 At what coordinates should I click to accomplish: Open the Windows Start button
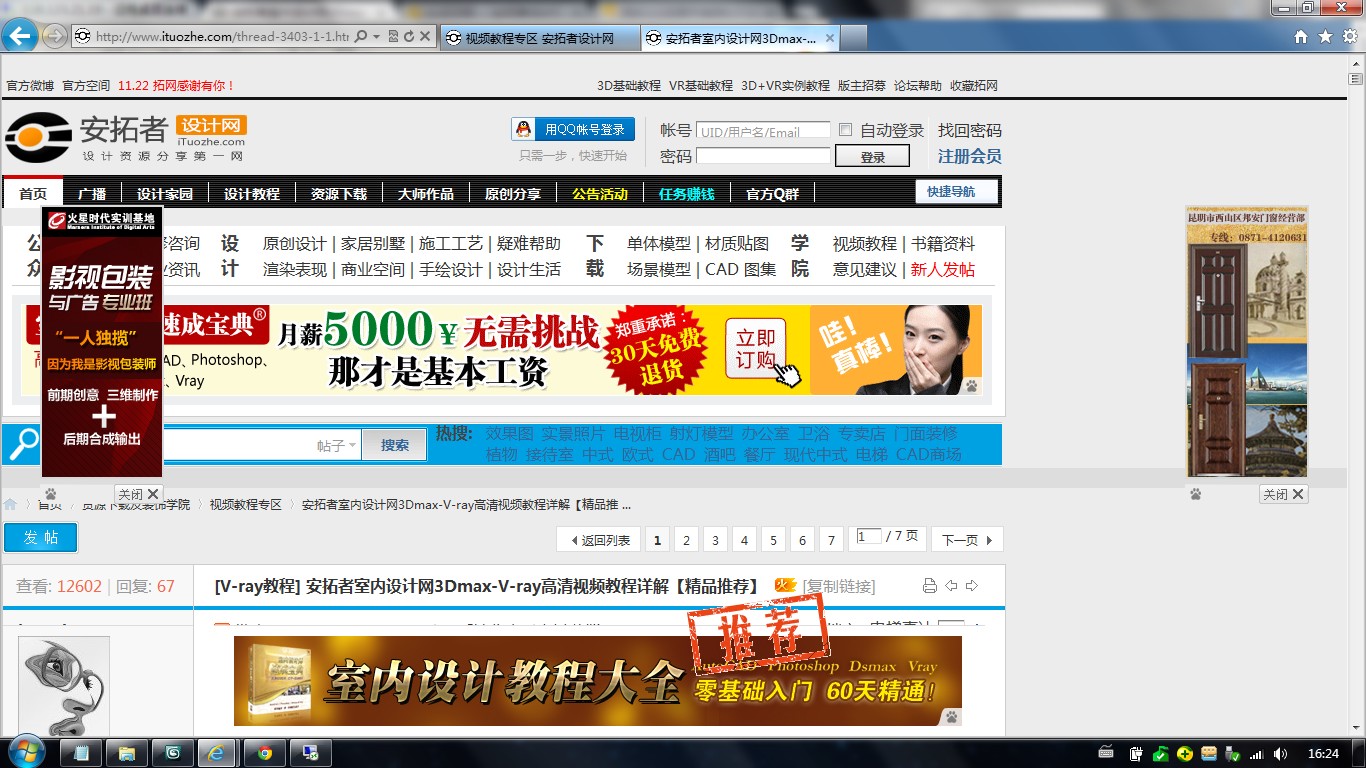pos(25,752)
